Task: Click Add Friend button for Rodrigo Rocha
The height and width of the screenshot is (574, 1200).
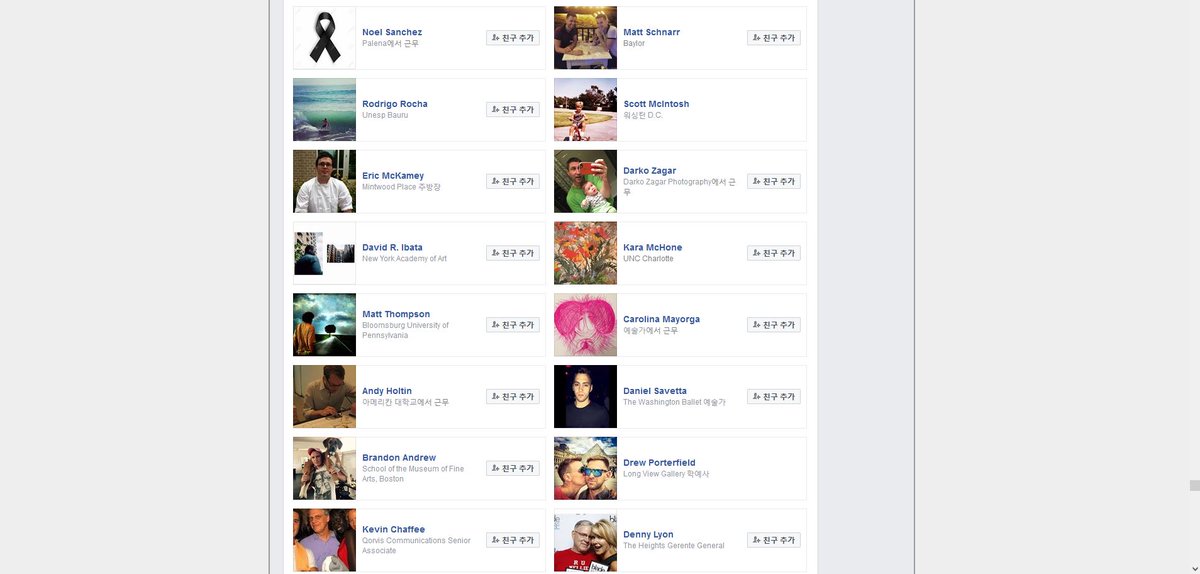Action: tap(513, 110)
